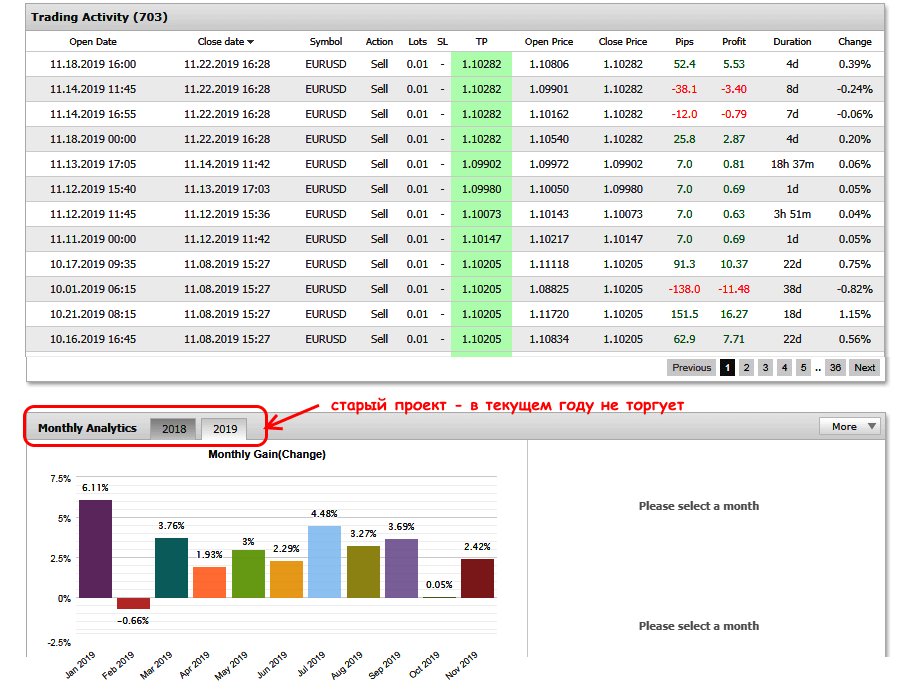Select the Apr 2019 orange bar
This screenshot has width=900, height=700.
coord(210,582)
